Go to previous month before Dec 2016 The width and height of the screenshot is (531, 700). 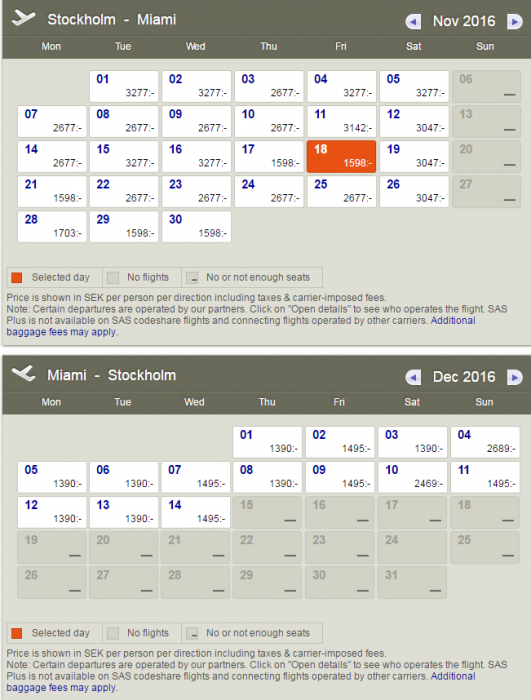[413, 377]
